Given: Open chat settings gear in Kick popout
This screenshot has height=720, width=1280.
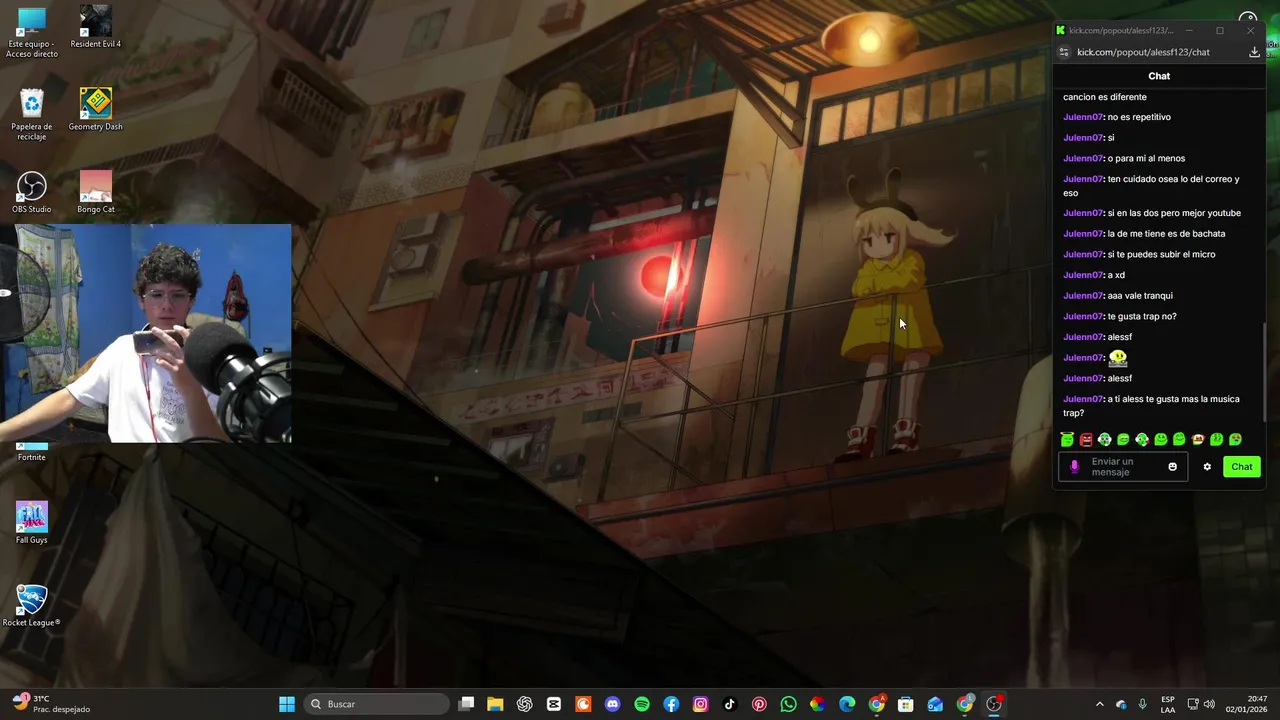Looking at the screenshot, I should pyautogui.click(x=1207, y=467).
